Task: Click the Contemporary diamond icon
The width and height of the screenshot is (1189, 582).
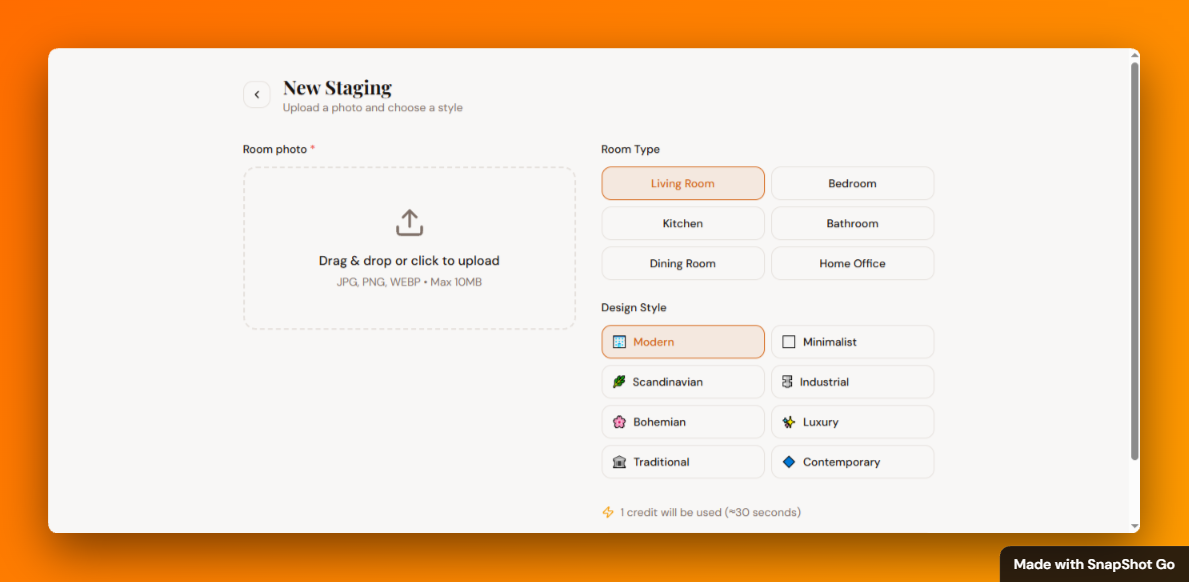Action: [791, 462]
